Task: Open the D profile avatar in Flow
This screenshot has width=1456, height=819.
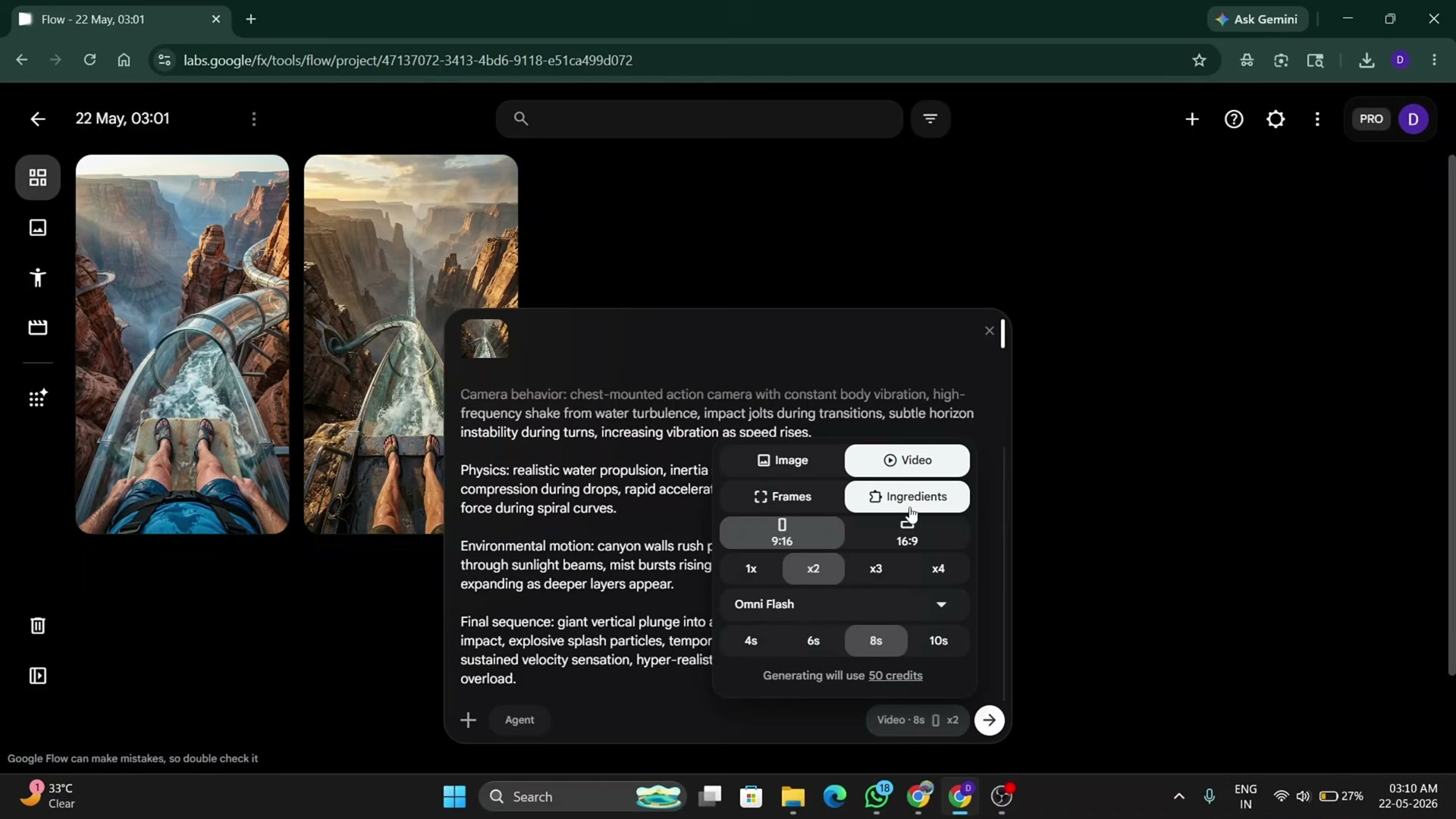Action: click(1414, 119)
